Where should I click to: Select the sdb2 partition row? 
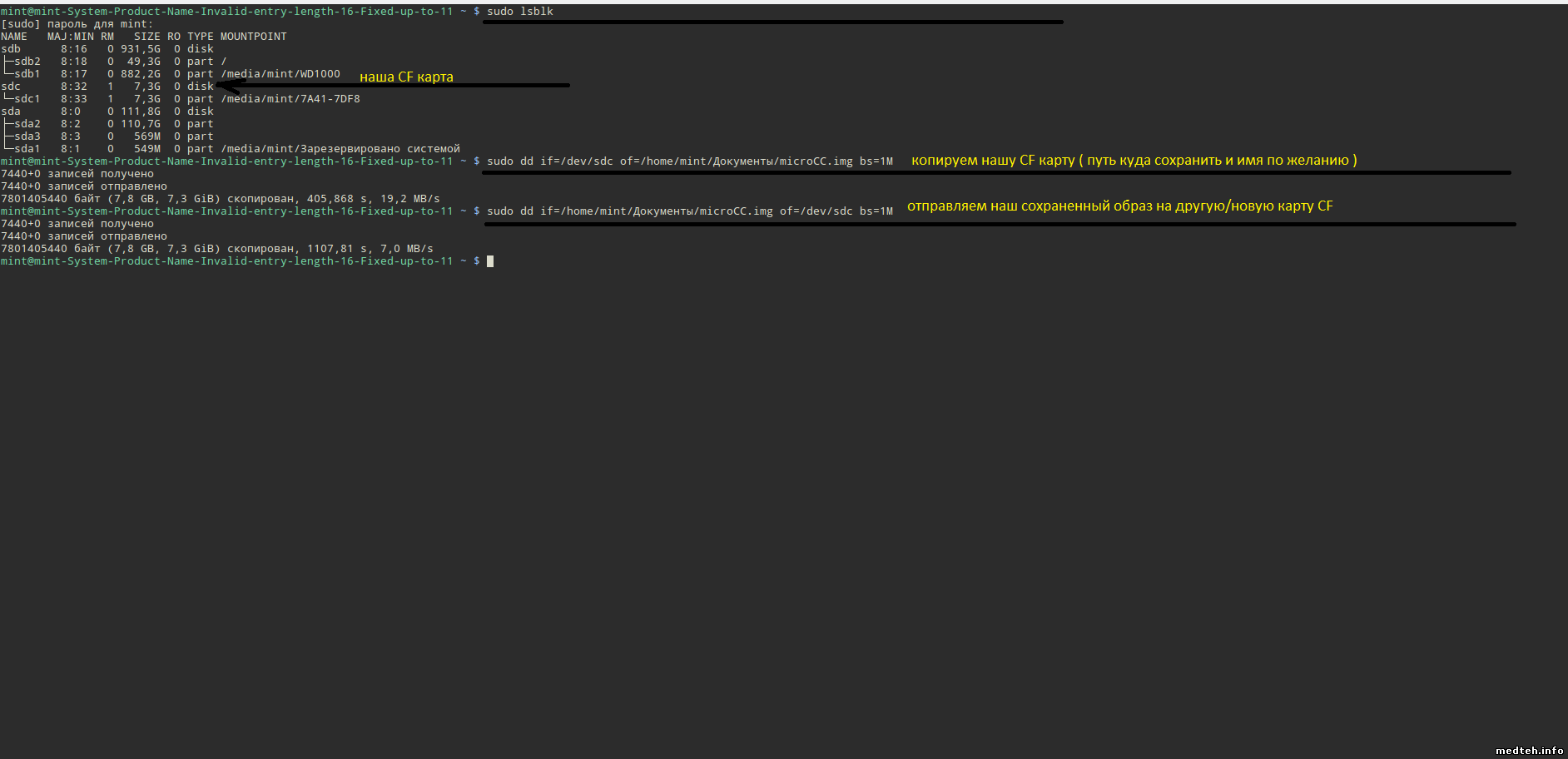tap(27, 62)
